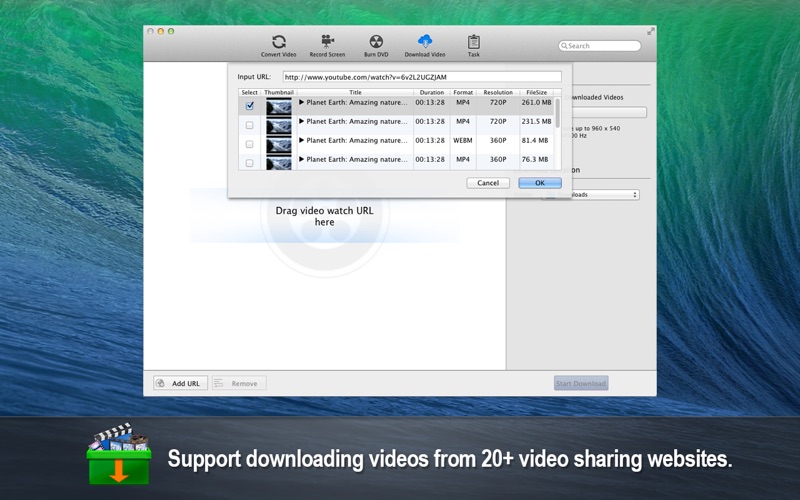Click the magnifier icon in Search field

564,46
